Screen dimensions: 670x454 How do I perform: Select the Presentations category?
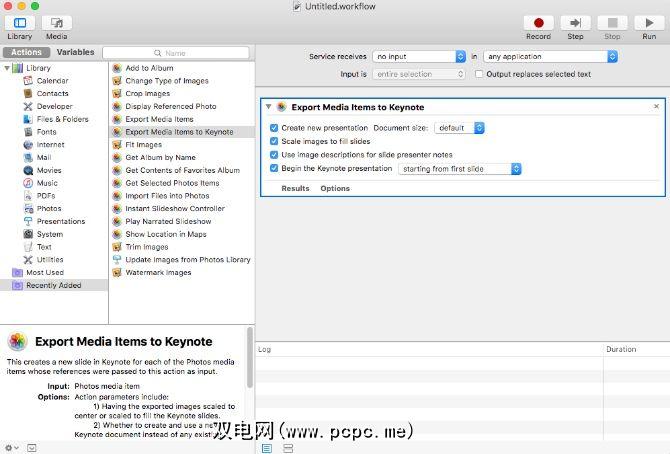(x=61, y=221)
